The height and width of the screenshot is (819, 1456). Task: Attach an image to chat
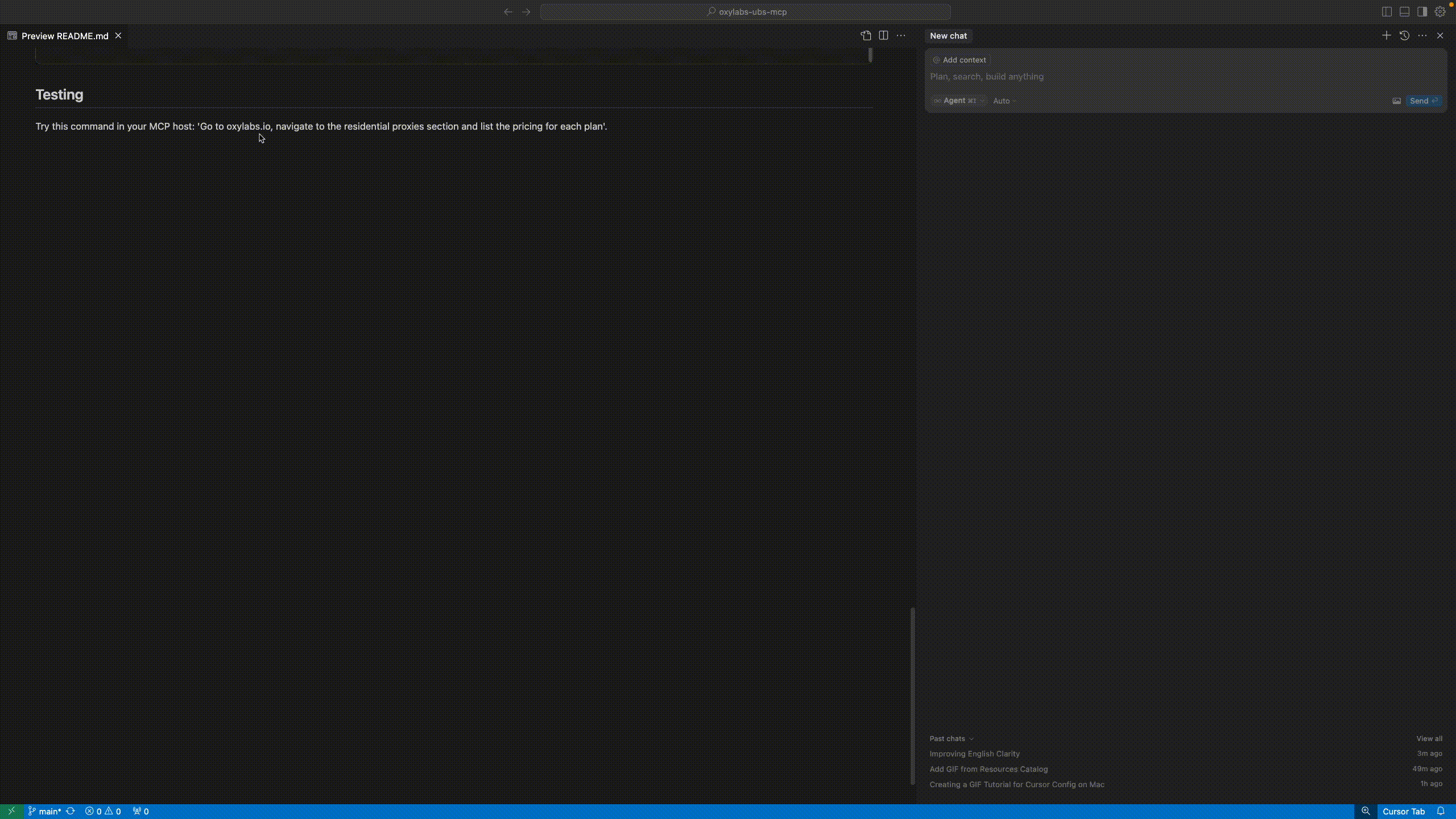tap(1396, 101)
